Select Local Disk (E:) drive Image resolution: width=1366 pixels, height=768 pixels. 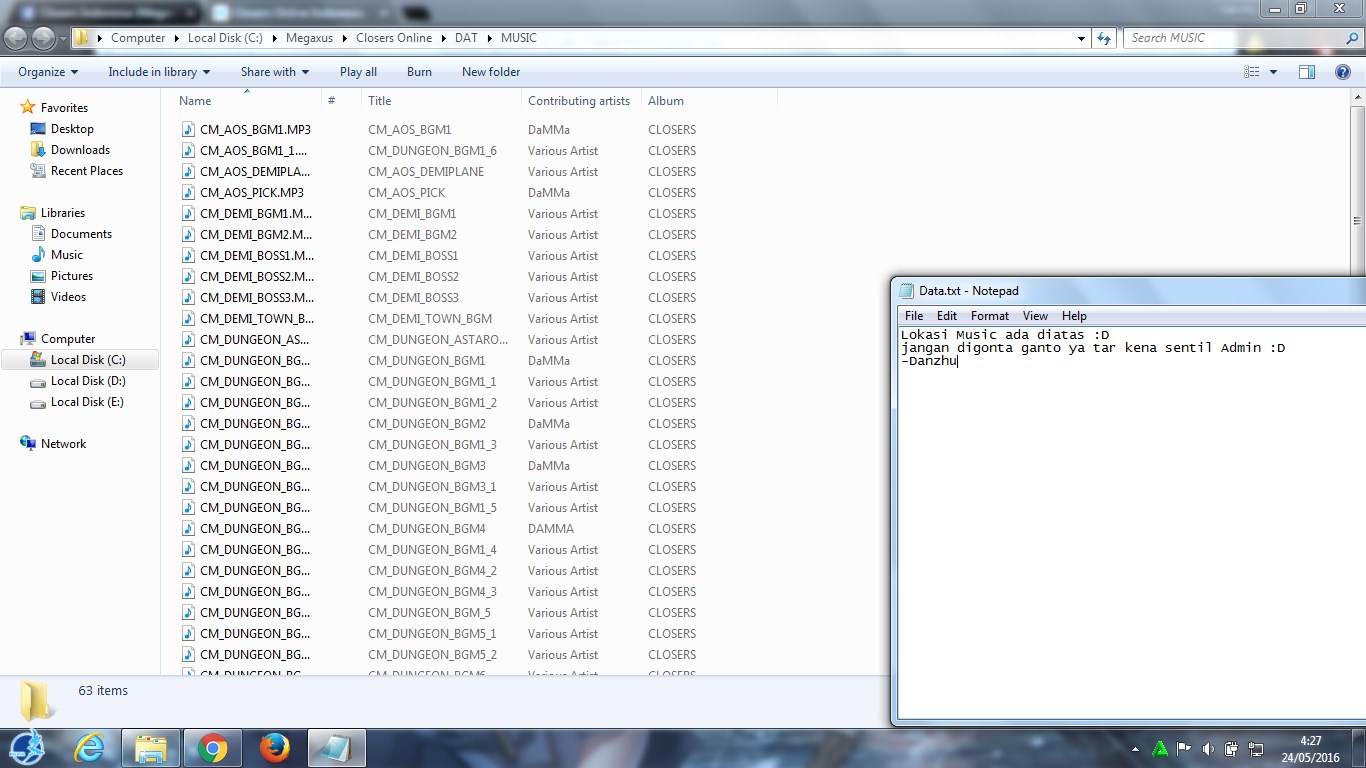click(x=88, y=402)
